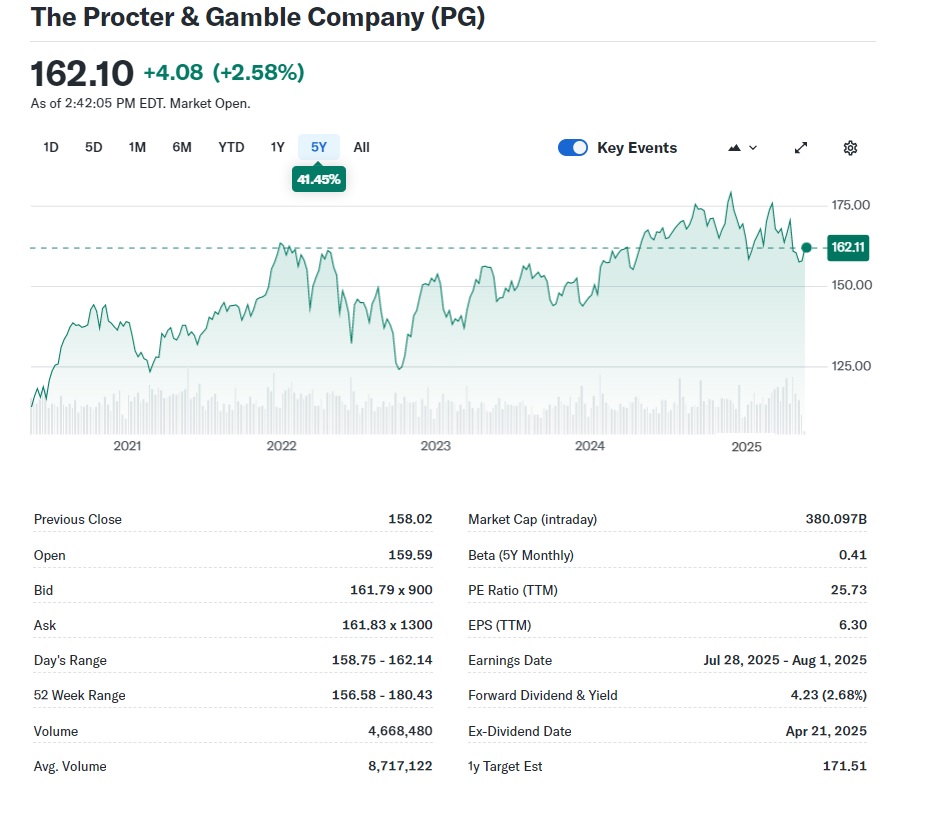Select the 1D time range tab

point(51,147)
